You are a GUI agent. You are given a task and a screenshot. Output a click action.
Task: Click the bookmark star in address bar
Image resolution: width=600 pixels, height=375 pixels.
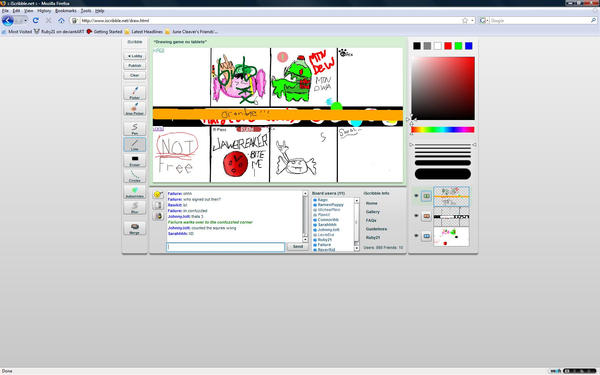tap(465, 21)
